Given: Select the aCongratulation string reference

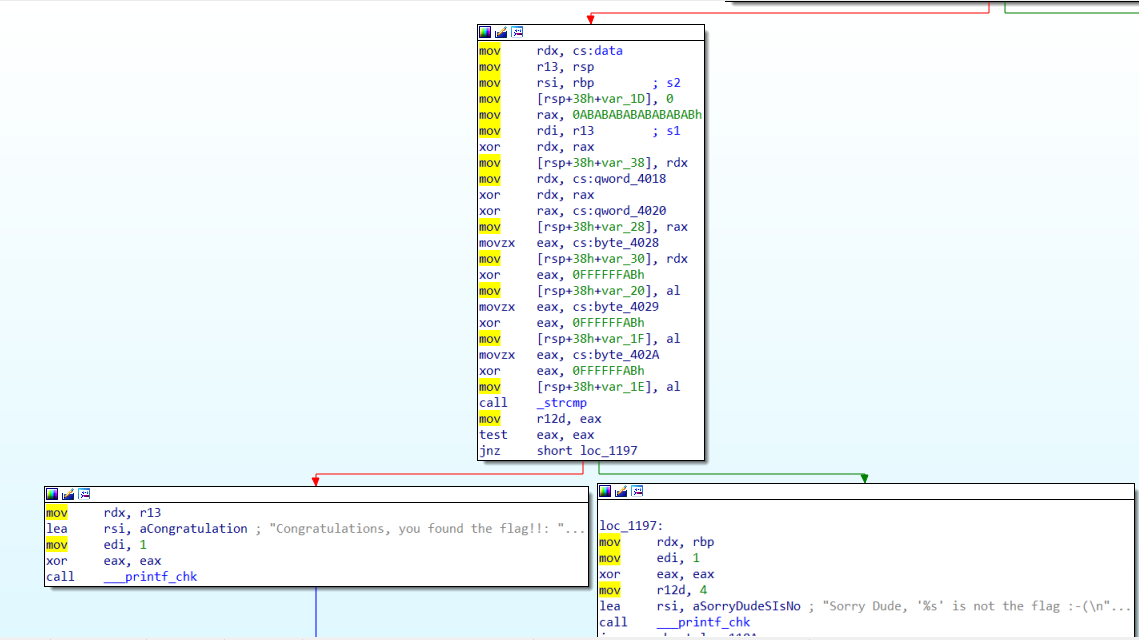Looking at the screenshot, I should 193,529.
